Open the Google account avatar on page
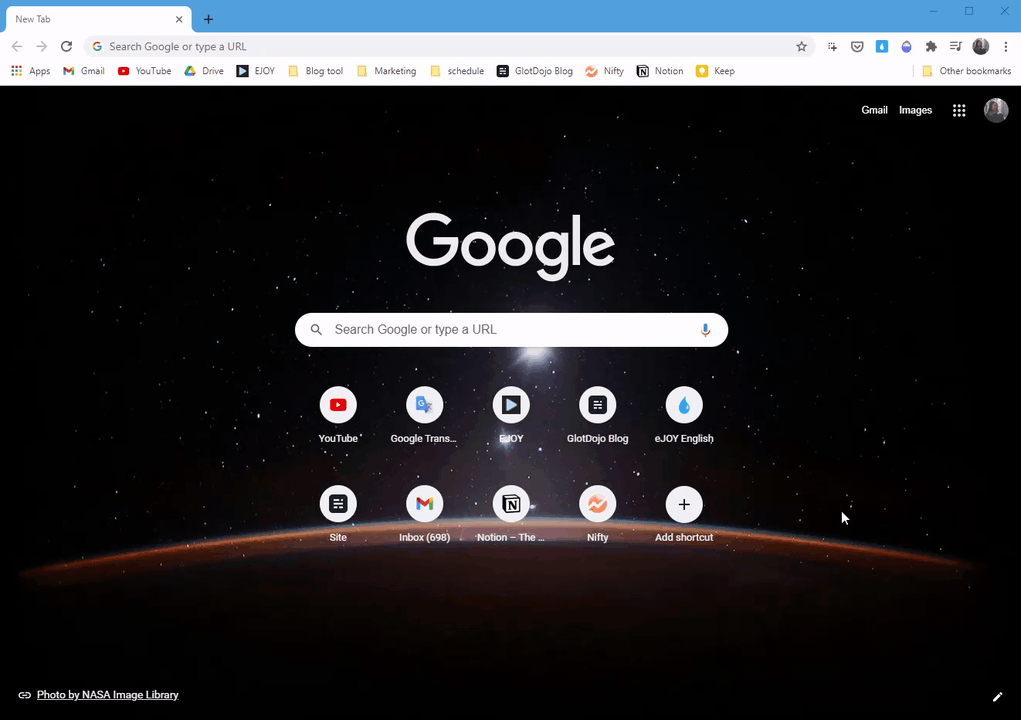This screenshot has height=720, width=1021. (x=996, y=111)
